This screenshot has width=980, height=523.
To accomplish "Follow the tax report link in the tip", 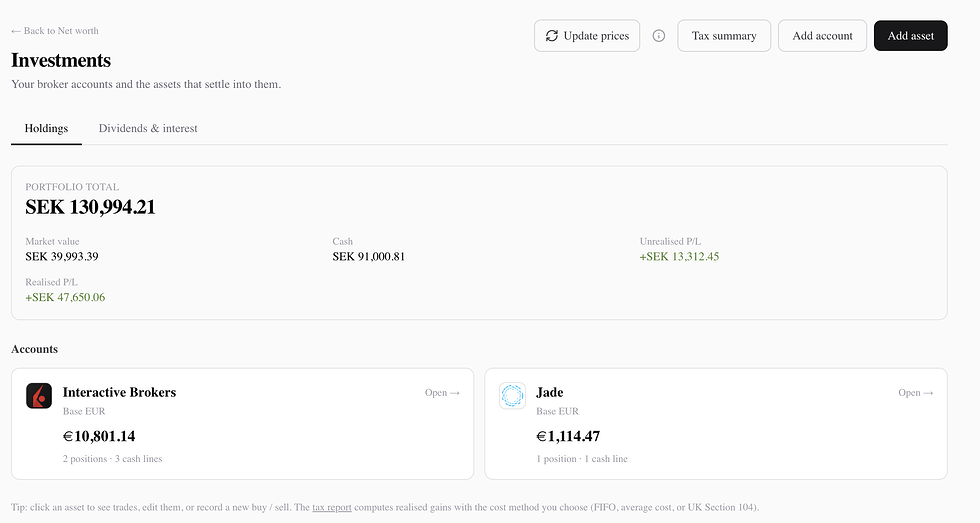I will [332, 507].
